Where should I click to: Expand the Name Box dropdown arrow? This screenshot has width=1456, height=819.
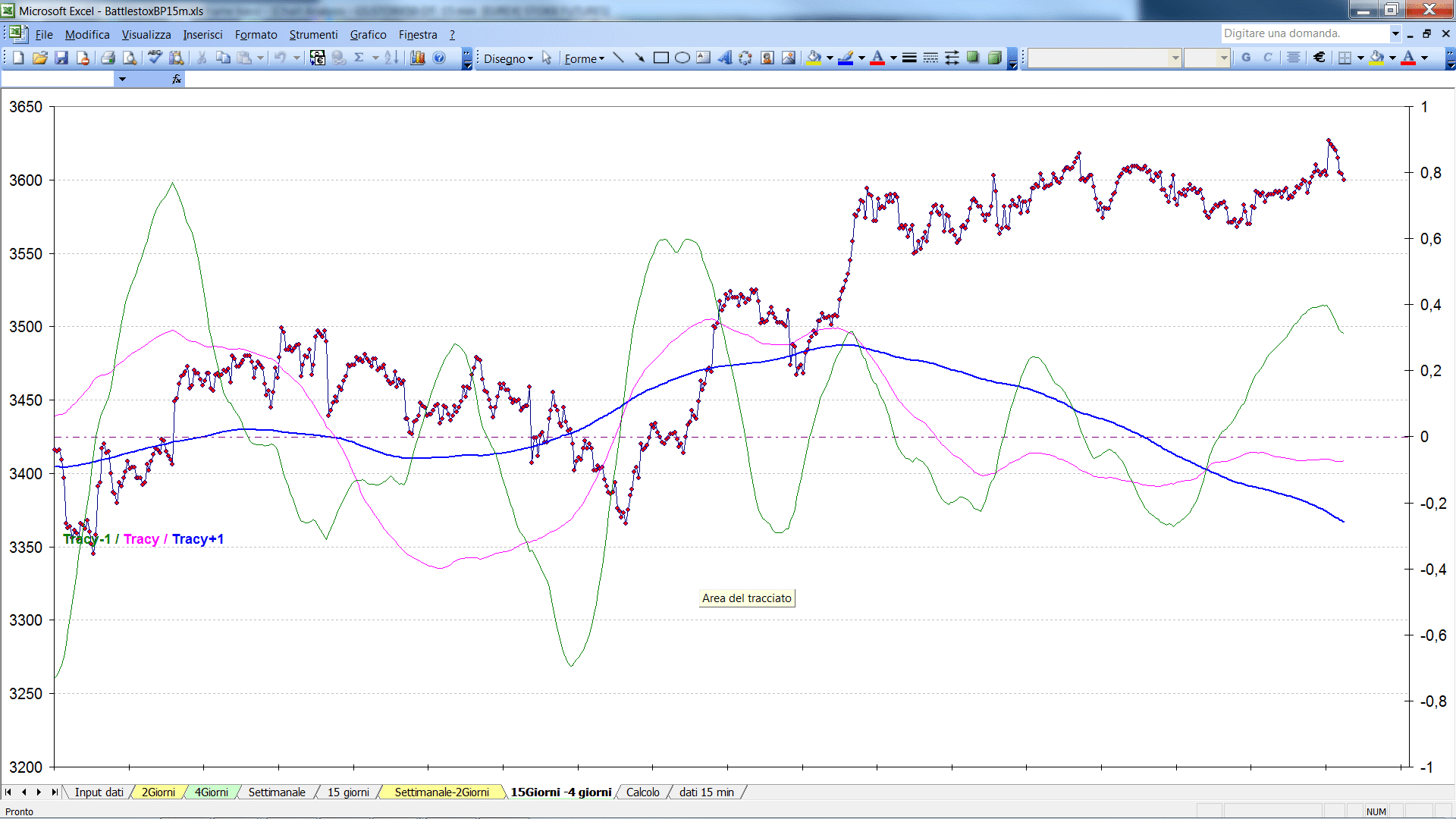(x=121, y=79)
